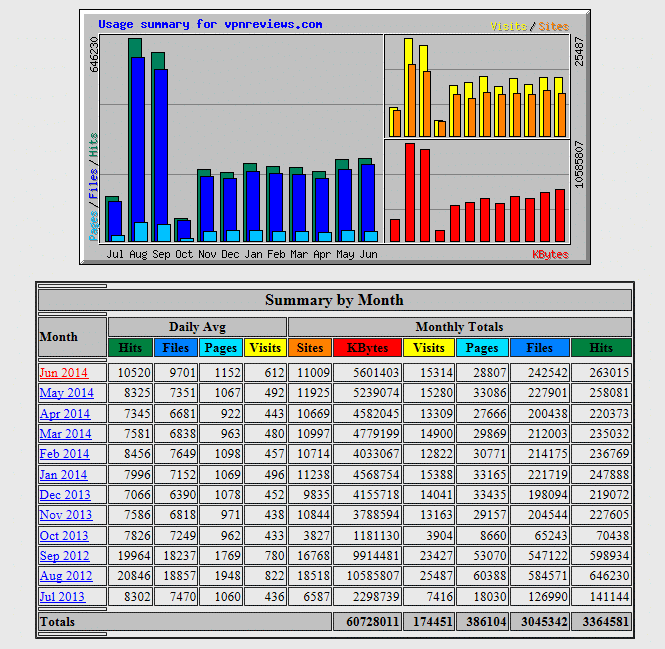Open the Jan 2014 month link
Image resolution: width=665 pixels, height=649 pixels.
(x=64, y=475)
